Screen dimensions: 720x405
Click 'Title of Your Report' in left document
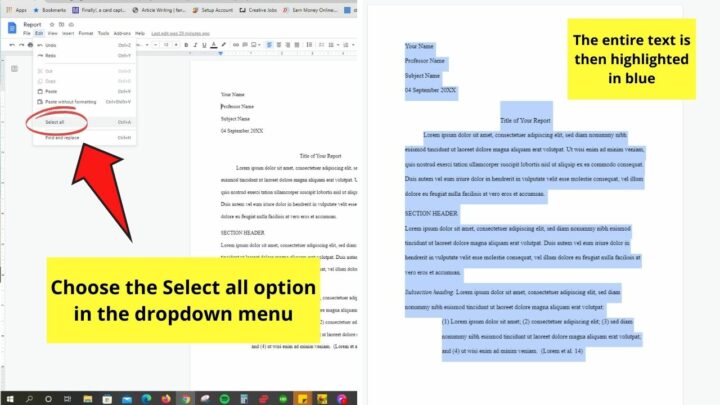pyautogui.click(x=320, y=156)
